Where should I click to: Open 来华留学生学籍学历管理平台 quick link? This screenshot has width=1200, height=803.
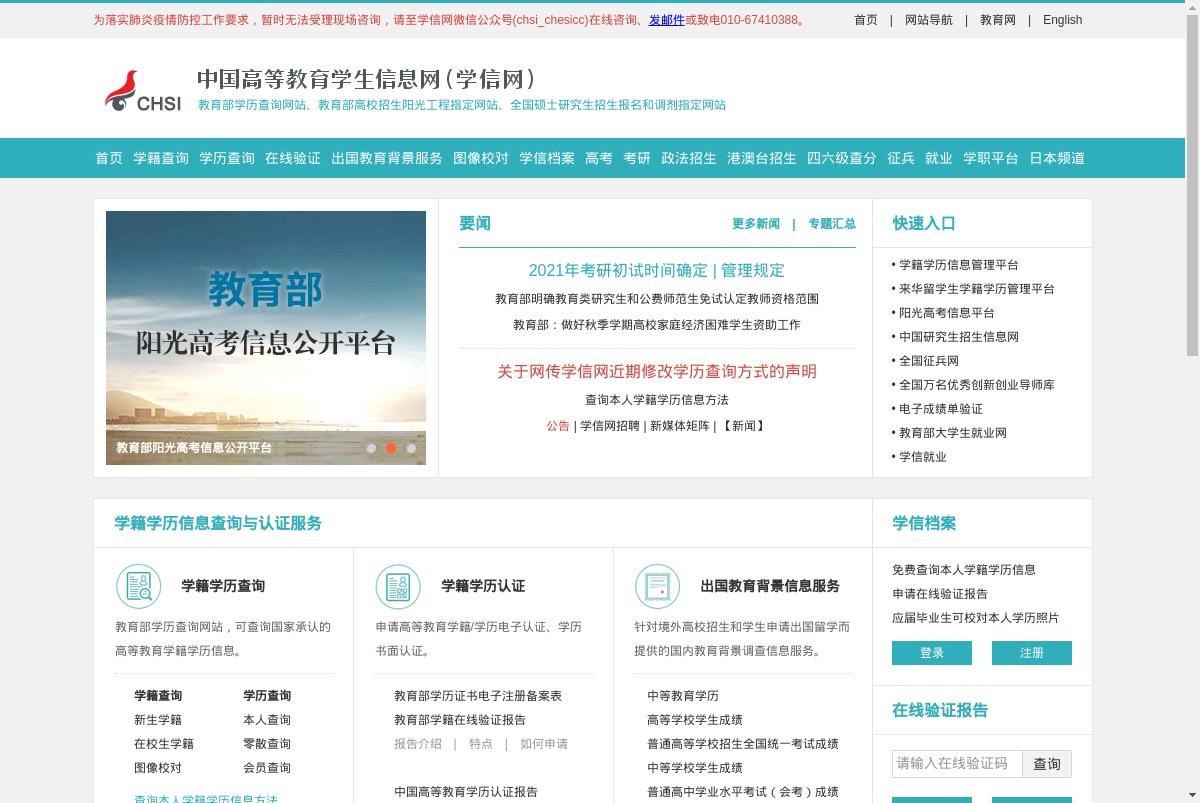click(977, 289)
